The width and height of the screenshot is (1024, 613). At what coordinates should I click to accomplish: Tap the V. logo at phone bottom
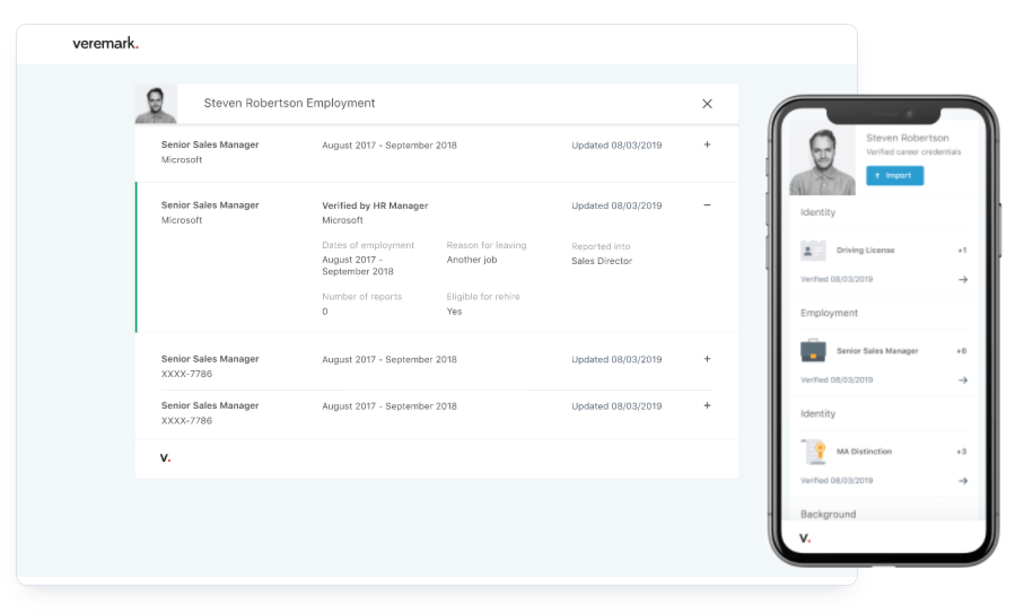[805, 539]
